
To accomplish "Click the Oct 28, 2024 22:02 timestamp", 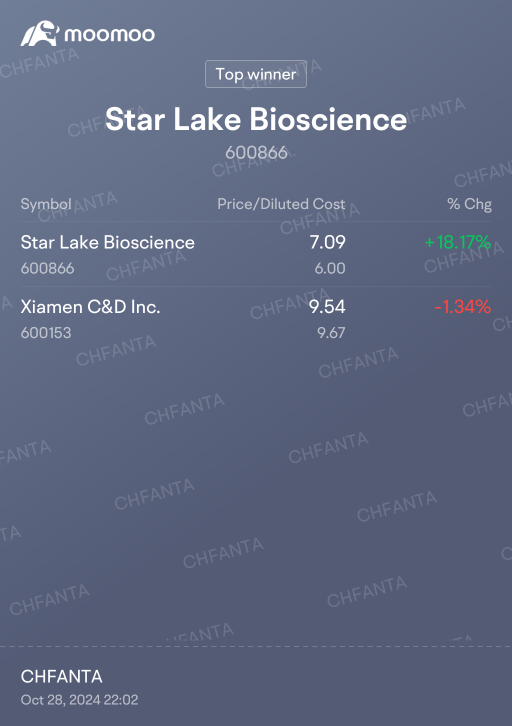I will 79,700.
